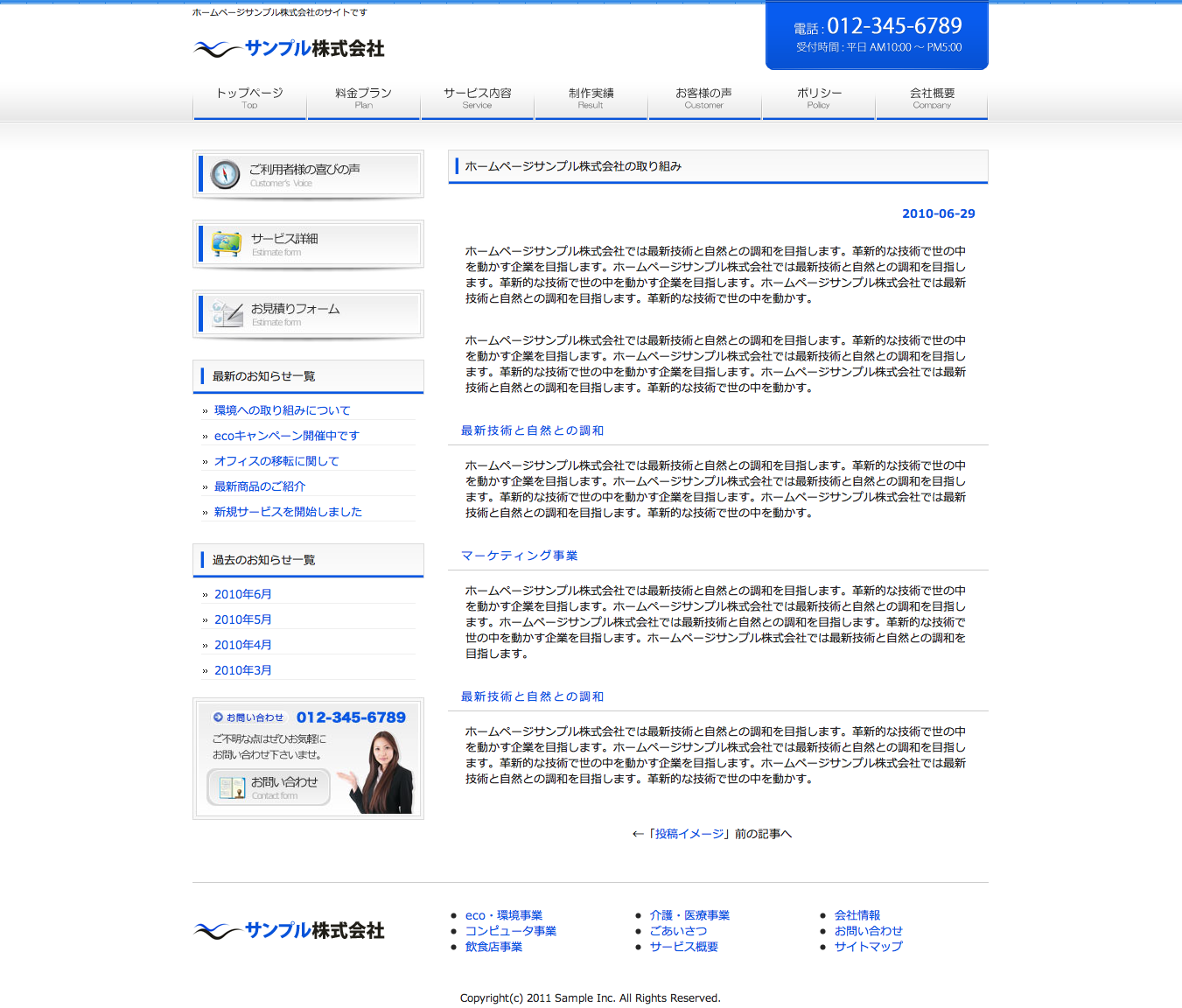Click the blue arrow icon beside お問い合わせ
This screenshot has height=1008, width=1182.
(x=218, y=717)
